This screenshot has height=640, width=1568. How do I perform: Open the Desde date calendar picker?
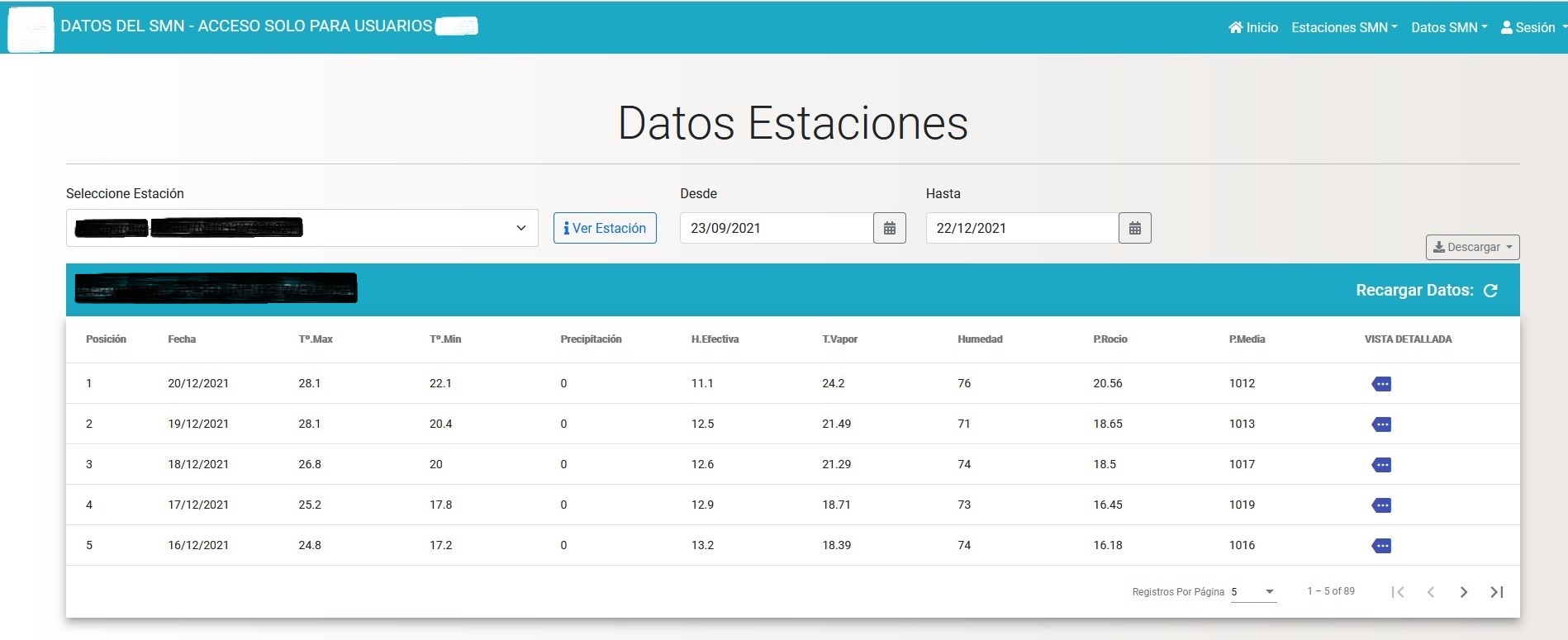889,229
